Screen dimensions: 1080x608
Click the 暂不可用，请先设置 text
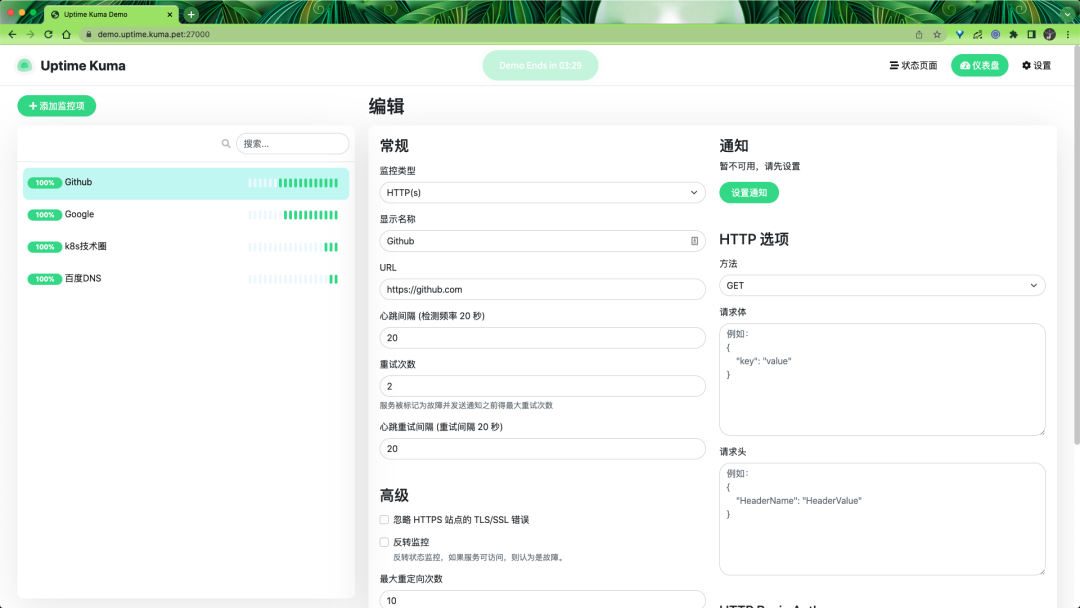pos(760,167)
